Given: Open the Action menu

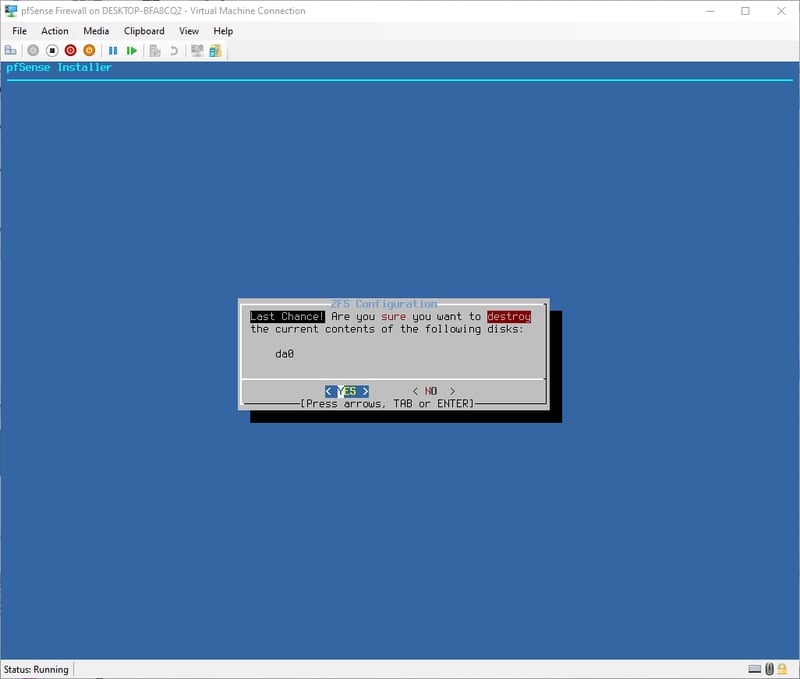Looking at the screenshot, I should point(55,31).
